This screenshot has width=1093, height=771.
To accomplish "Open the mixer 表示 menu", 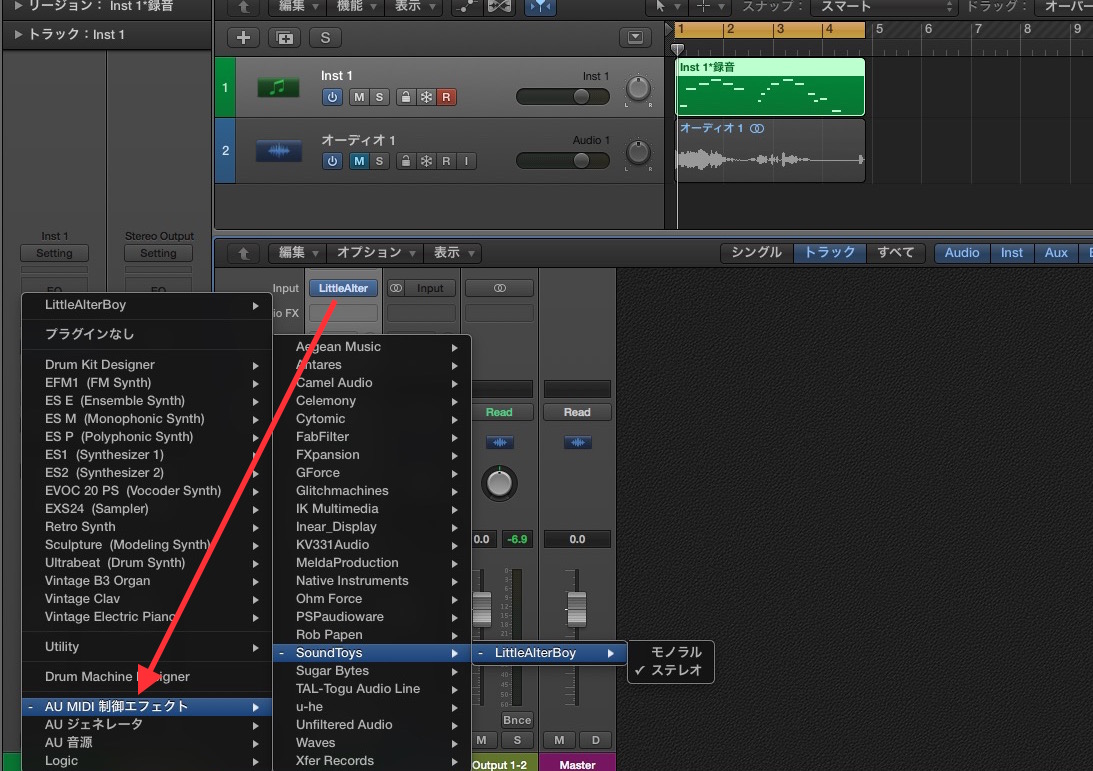I will (454, 252).
